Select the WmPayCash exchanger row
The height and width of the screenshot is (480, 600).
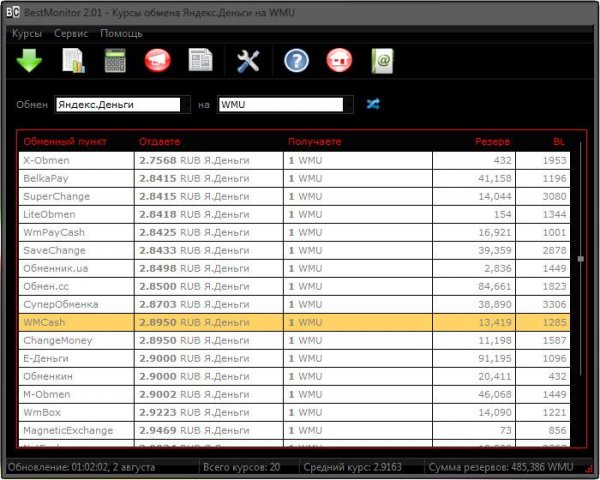click(294, 232)
